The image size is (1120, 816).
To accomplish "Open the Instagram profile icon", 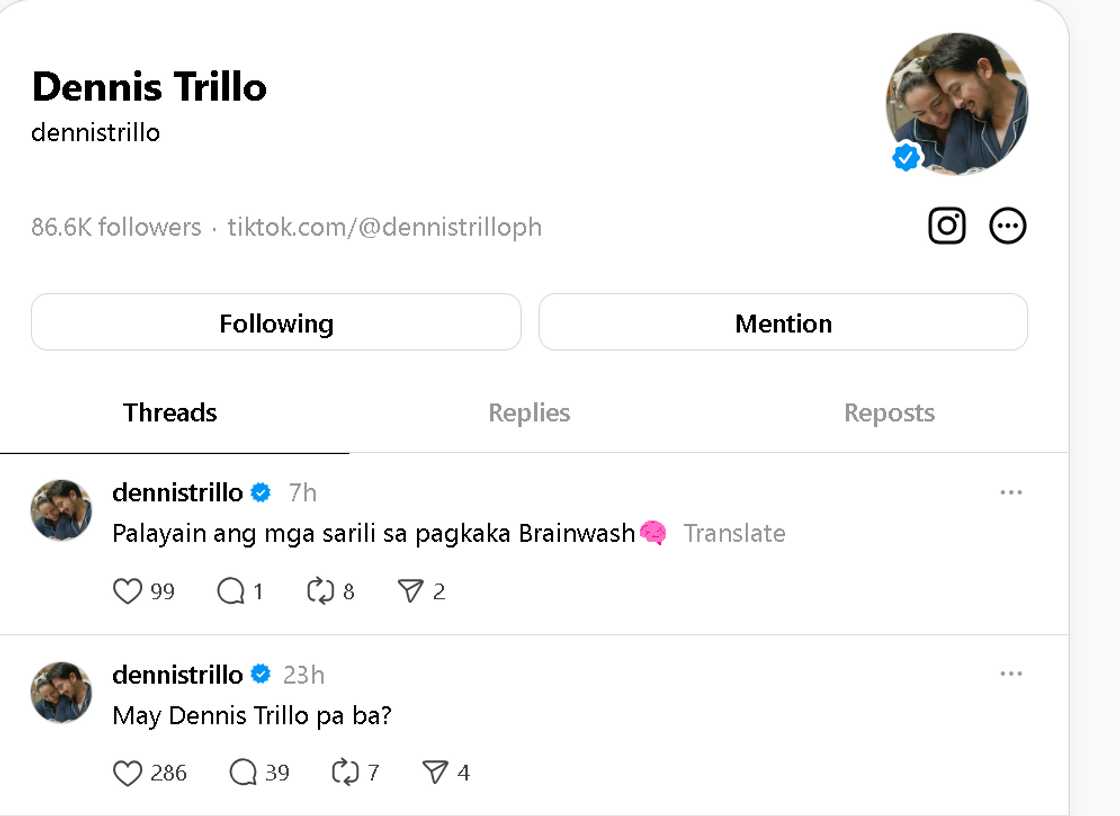I will point(946,226).
